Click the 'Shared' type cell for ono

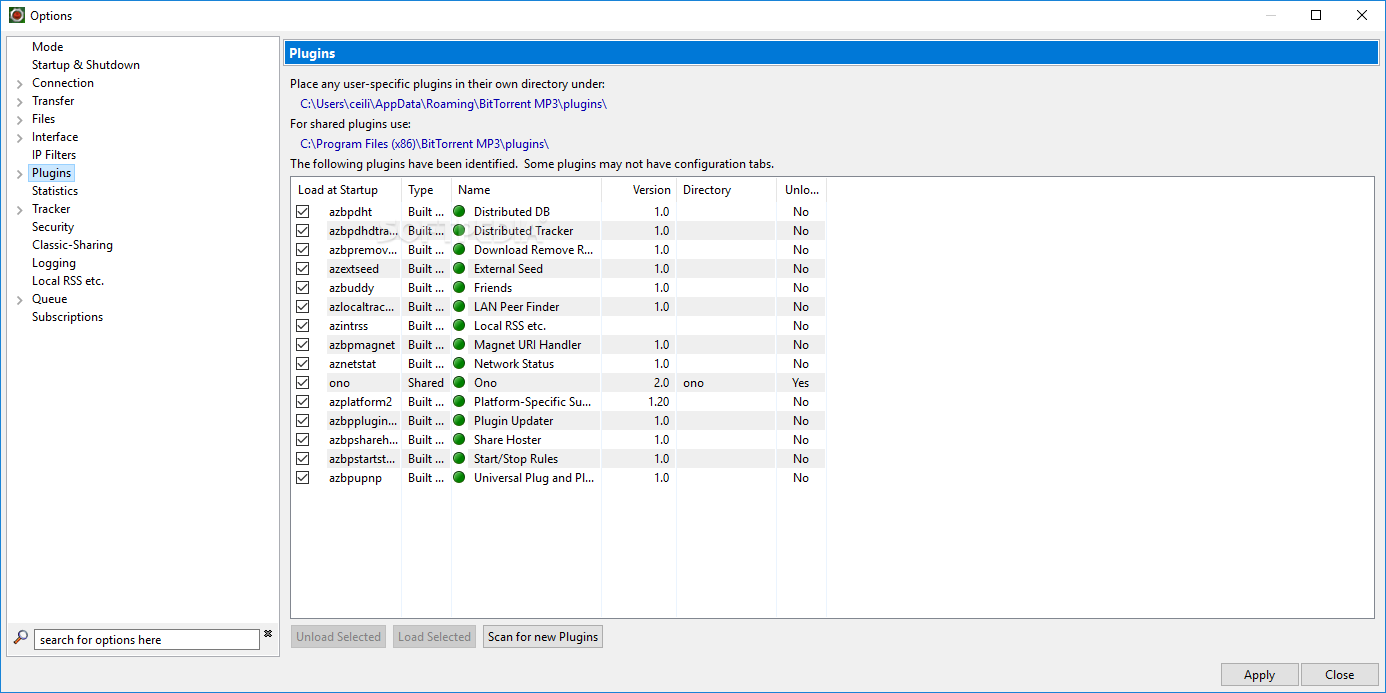[x=426, y=383]
